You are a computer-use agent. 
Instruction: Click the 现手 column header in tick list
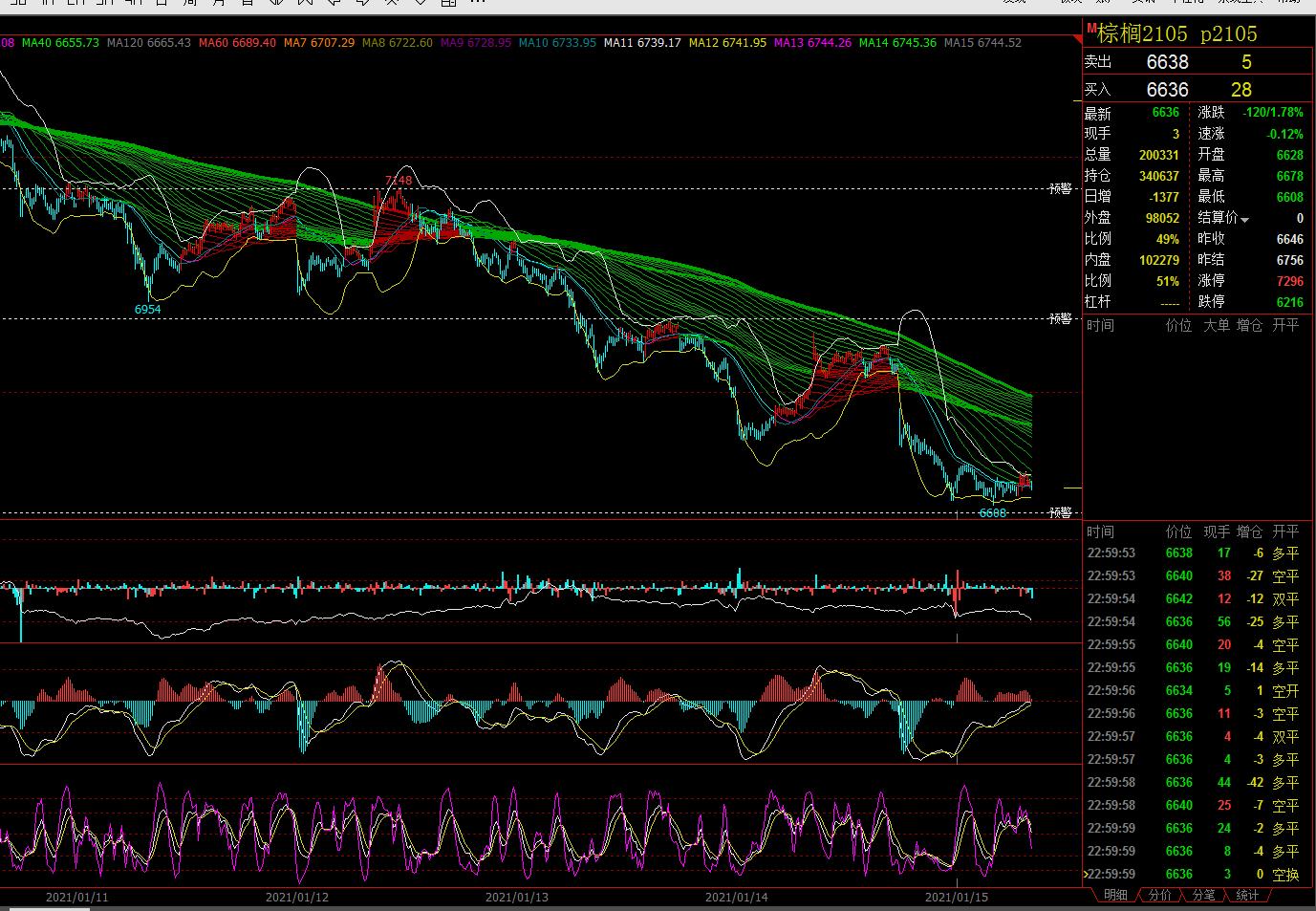[x=1217, y=531]
